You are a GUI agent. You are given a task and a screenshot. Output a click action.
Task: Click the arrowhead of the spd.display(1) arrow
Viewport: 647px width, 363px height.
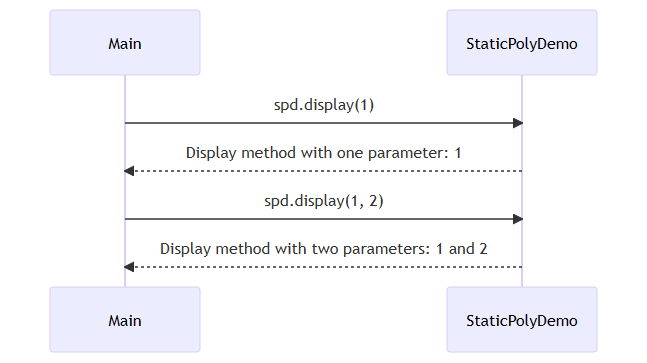[x=518, y=123]
